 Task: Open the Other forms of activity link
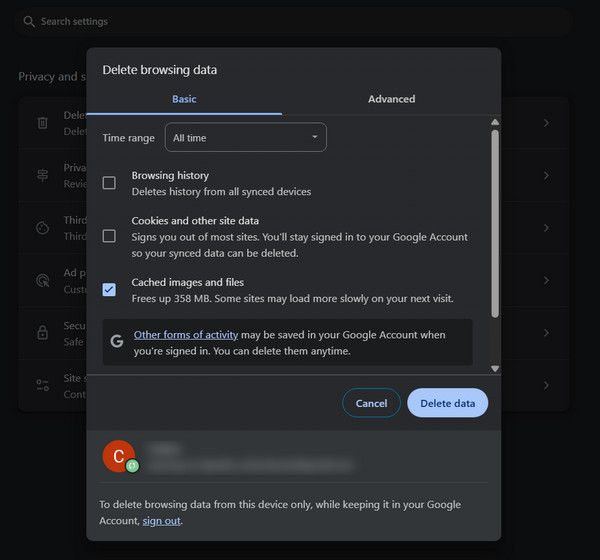pyautogui.click(x=184, y=335)
